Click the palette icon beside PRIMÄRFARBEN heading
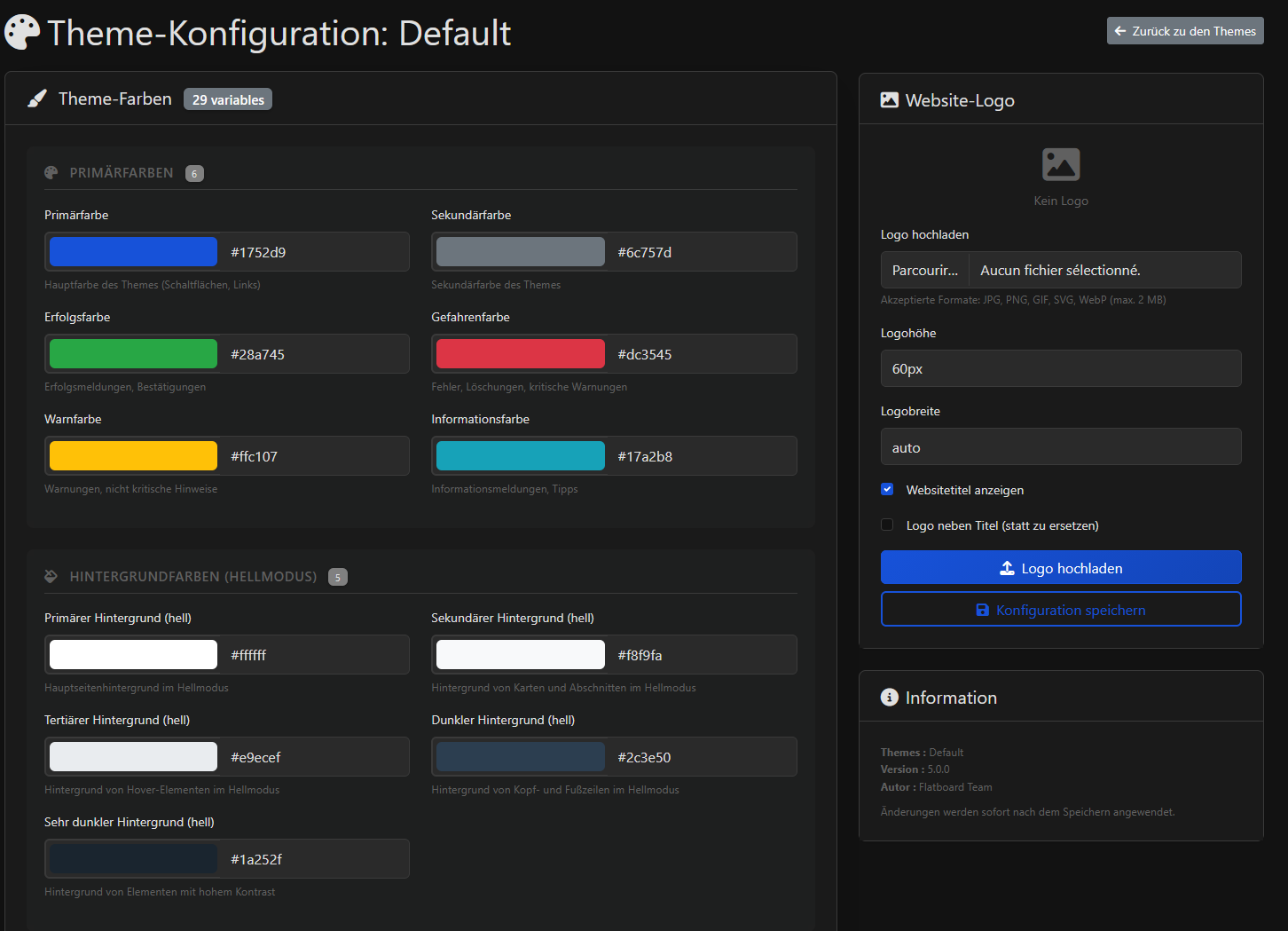Viewport: 1288px width, 931px height. pos(51,173)
